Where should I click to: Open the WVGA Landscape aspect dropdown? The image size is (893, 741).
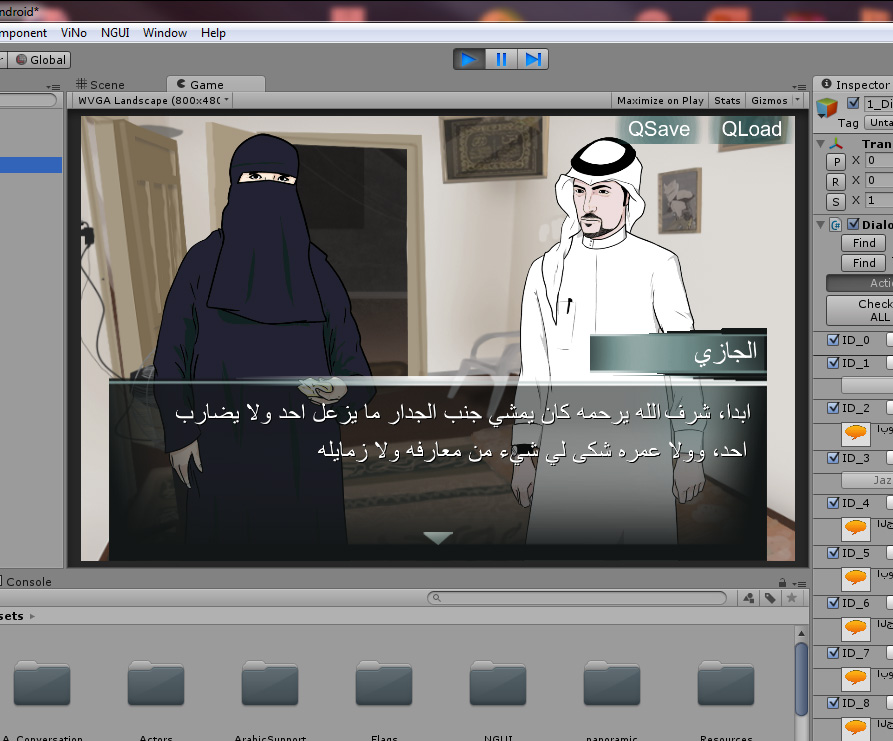[x=152, y=100]
